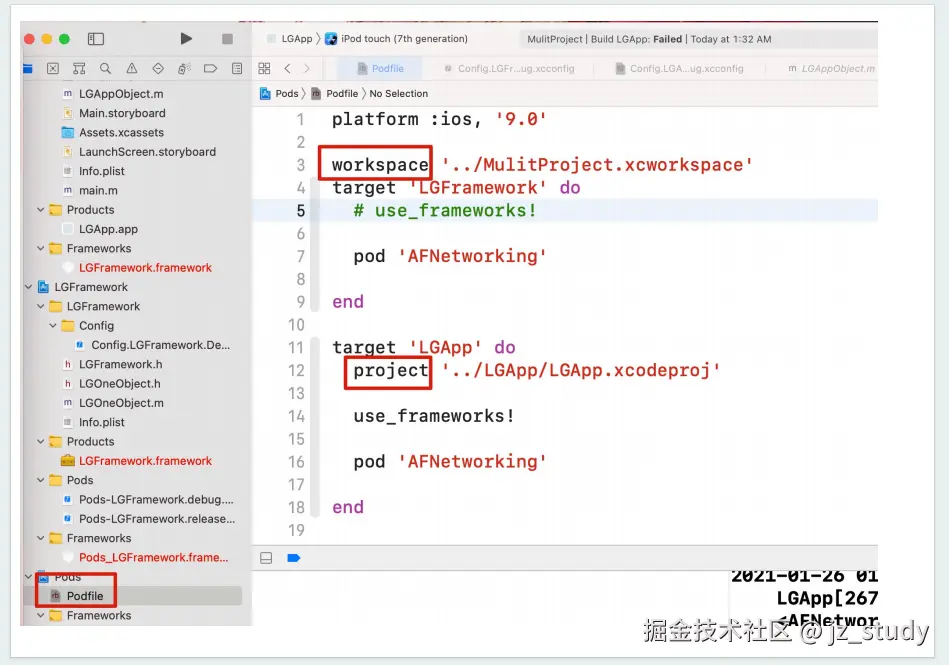Open LaunchScreen.storyboard file
The height and width of the screenshot is (665, 949).
coord(147,152)
